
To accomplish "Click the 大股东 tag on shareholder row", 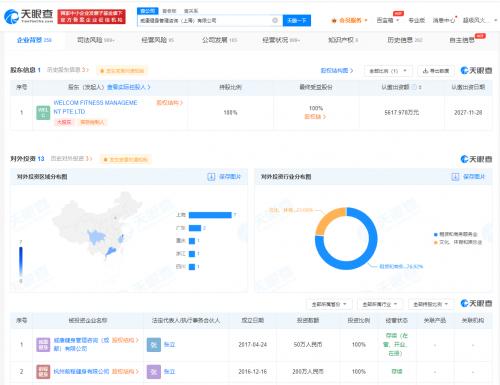I will pyautogui.click(x=64, y=122).
